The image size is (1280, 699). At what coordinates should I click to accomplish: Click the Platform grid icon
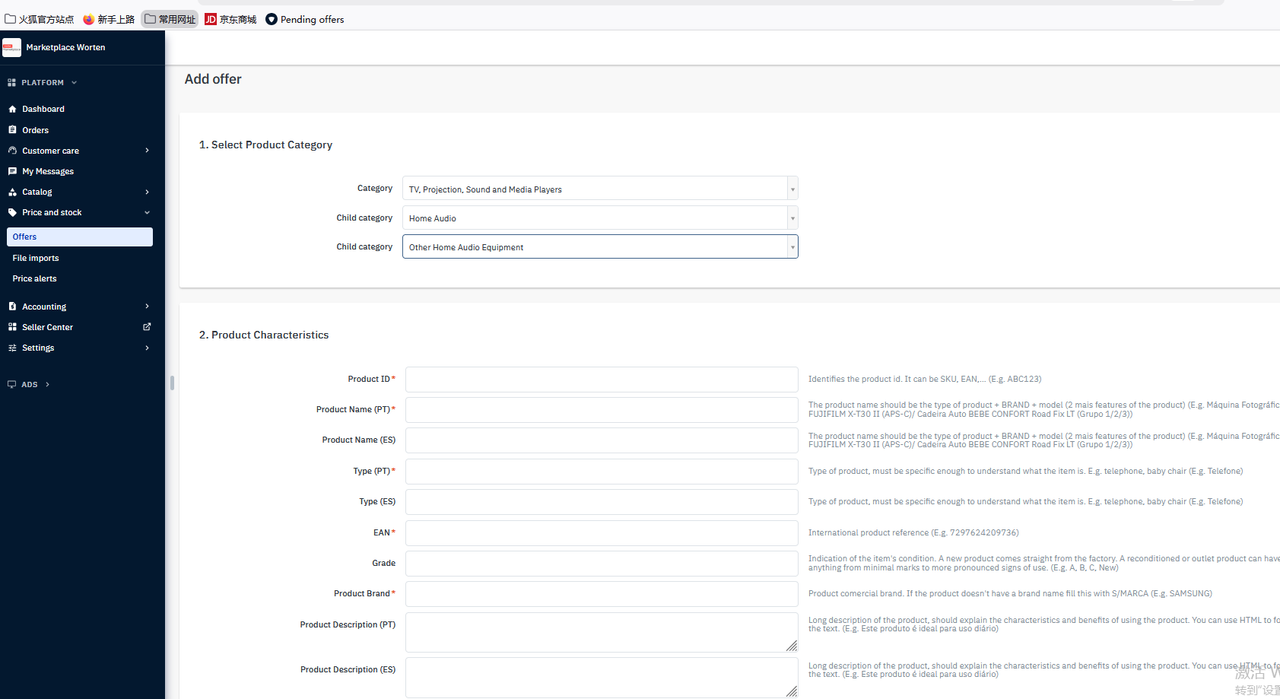click(x=12, y=83)
